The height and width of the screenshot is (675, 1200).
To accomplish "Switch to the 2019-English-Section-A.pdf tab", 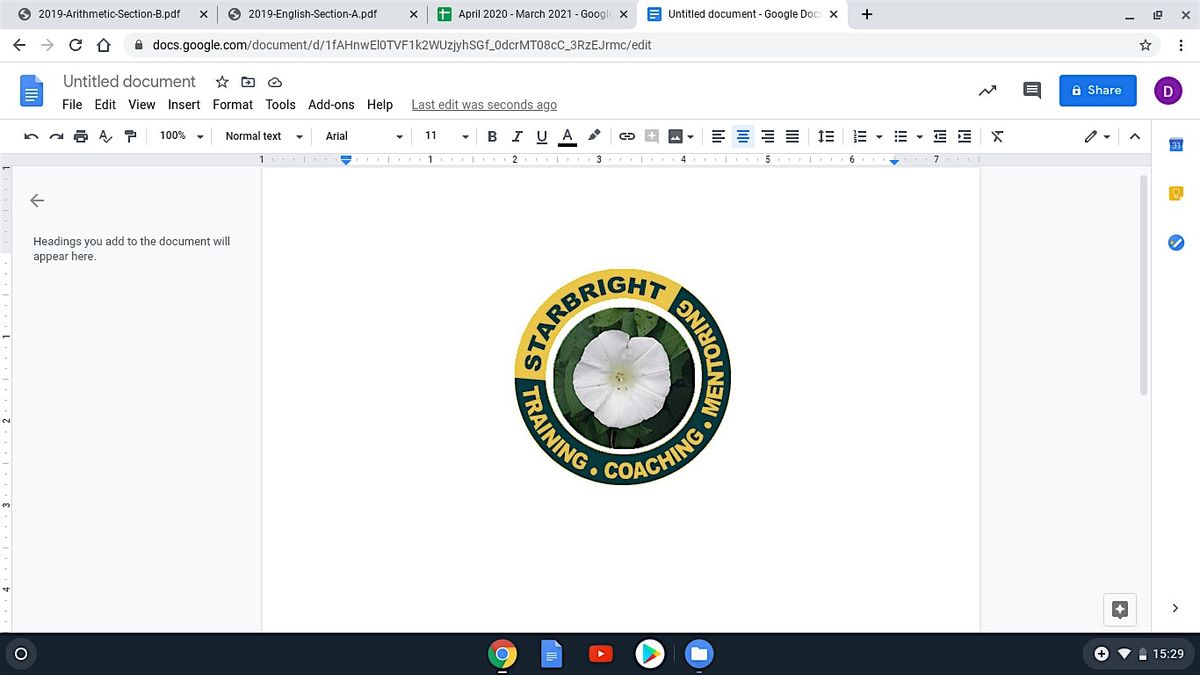I will (x=312, y=15).
